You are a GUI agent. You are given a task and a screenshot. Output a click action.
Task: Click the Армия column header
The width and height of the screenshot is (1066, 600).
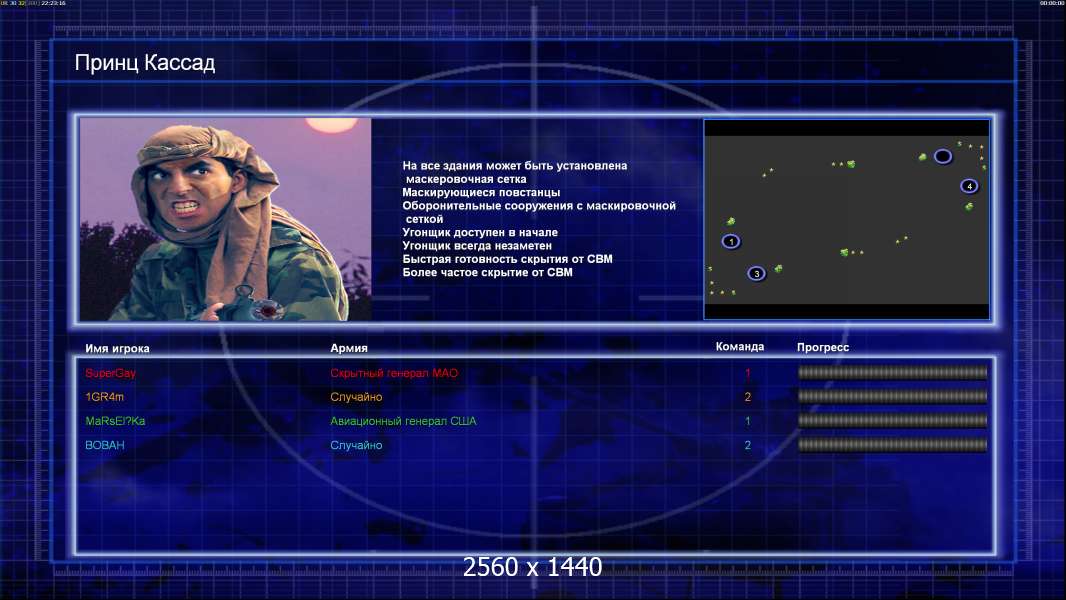pos(349,348)
